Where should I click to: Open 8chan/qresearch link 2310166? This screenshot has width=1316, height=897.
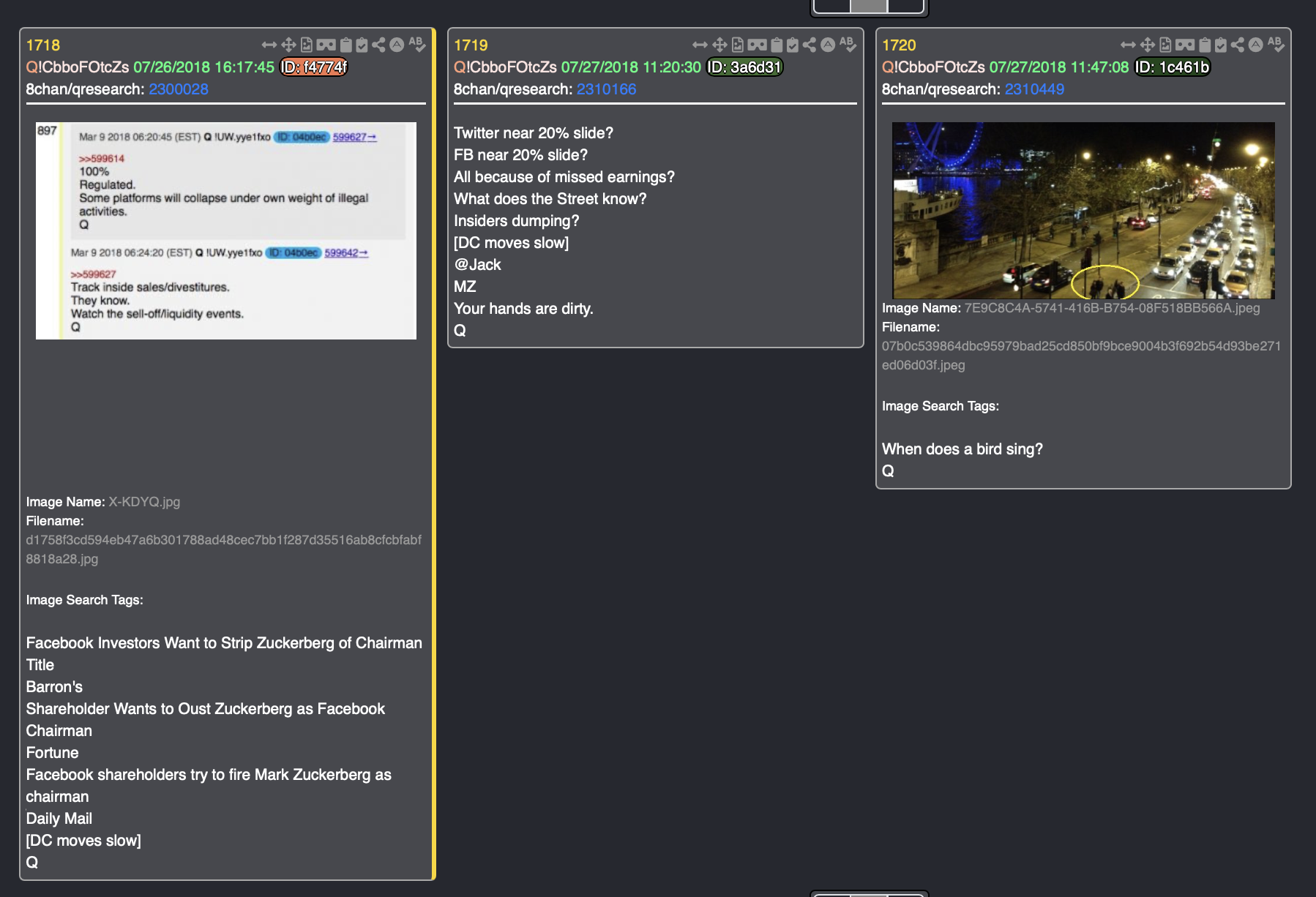606,89
